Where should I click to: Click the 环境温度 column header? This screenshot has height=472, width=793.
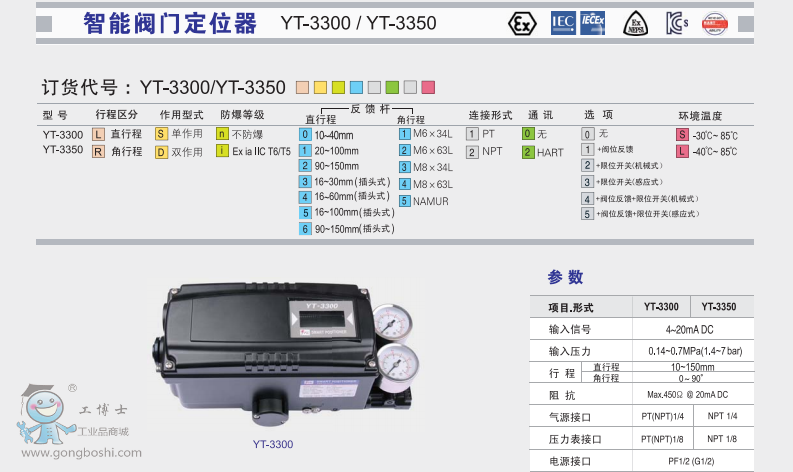point(700,116)
